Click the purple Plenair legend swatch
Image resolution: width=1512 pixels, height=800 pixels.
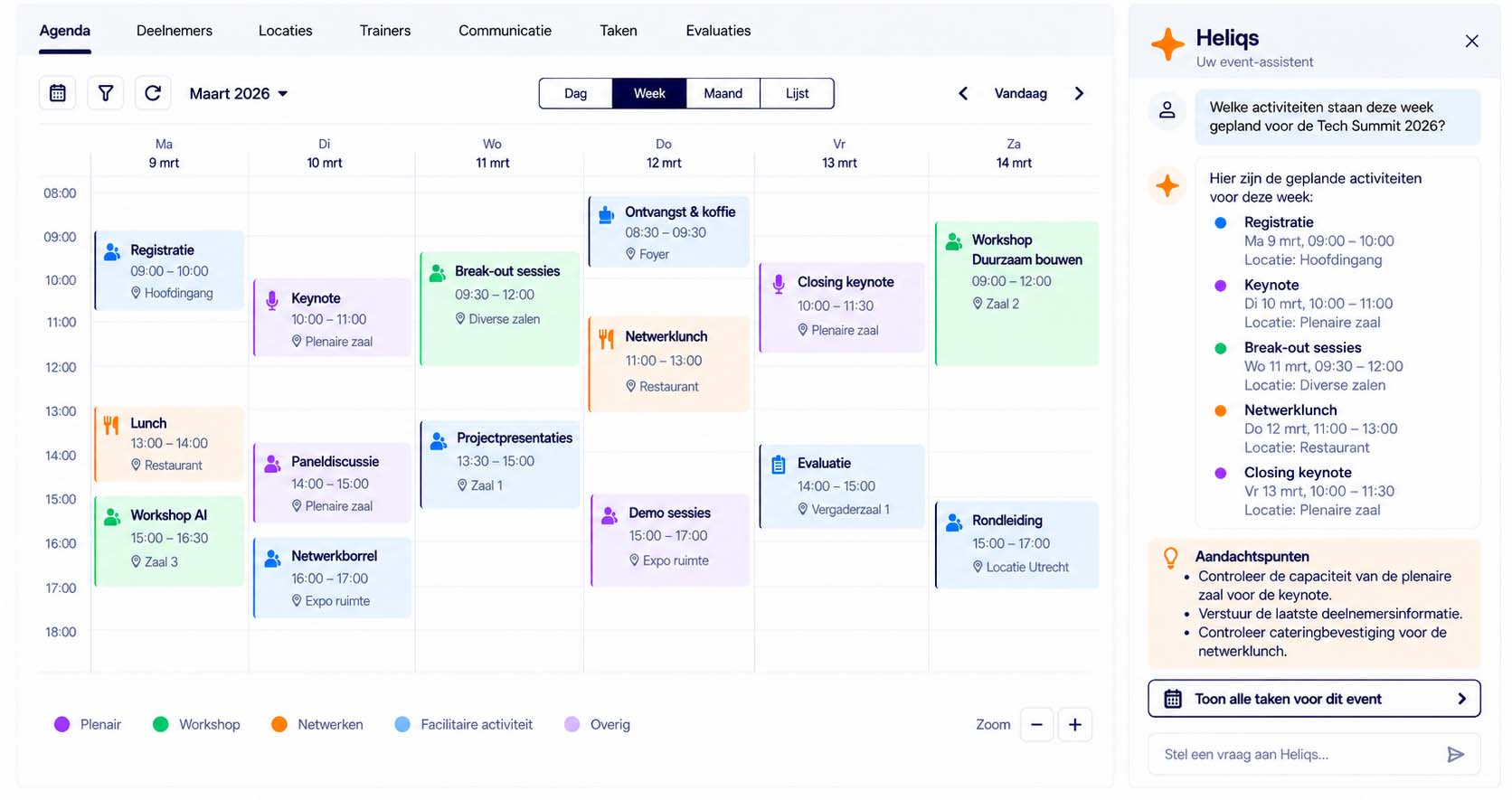point(61,724)
